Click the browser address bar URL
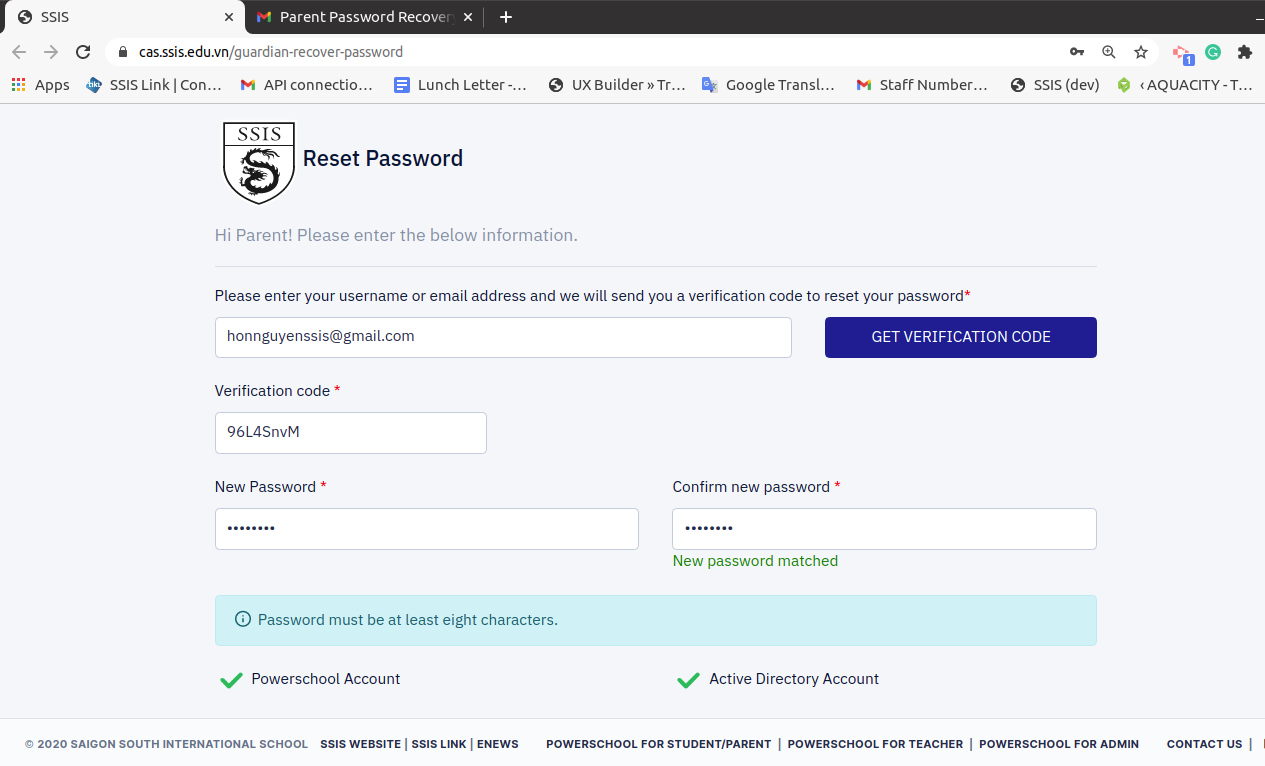The width and height of the screenshot is (1265, 766). 271,52
